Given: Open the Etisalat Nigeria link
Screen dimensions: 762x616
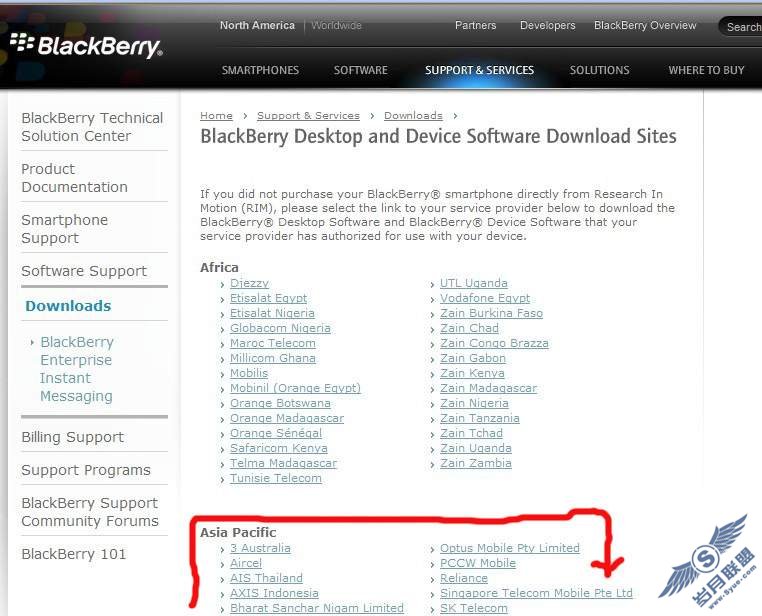Looking at the screenshot, I should tap(272, 313).
